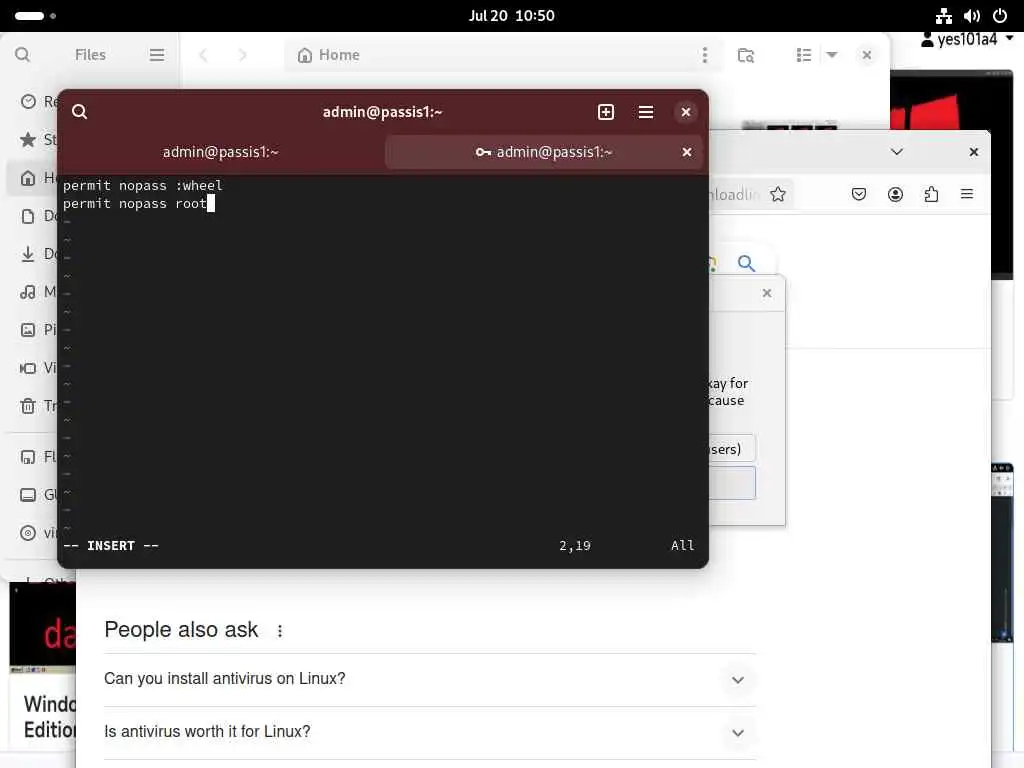This screenshot has width=1024, height=768.
Task: Open the Files path bar kebab menu
Action: coord(705,55)
